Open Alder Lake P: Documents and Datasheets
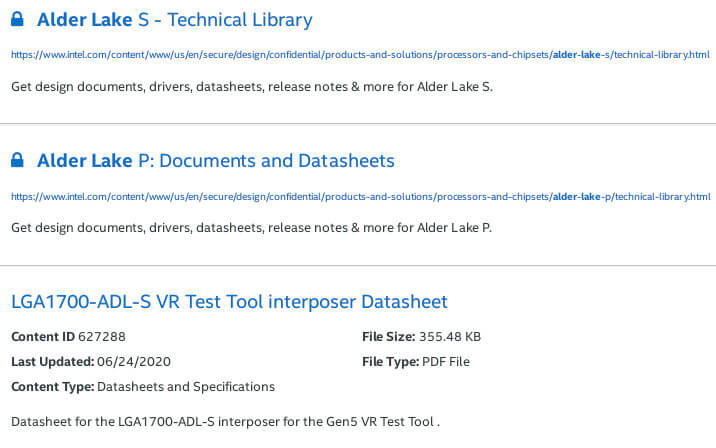 (x=215, y=161)
